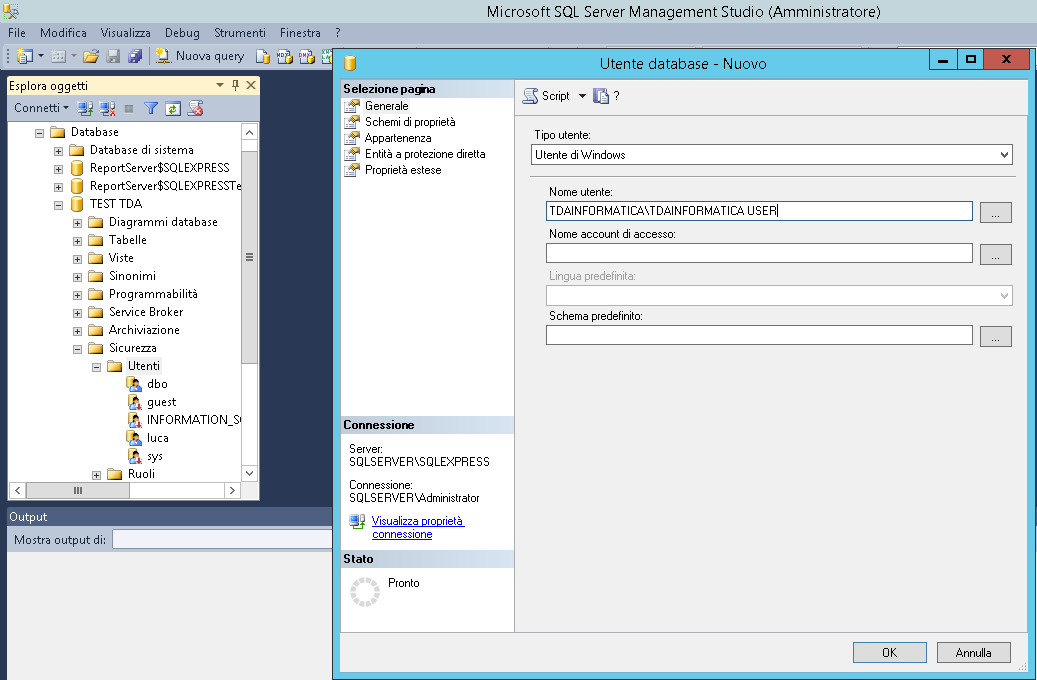1037x680 pixels.
Task: Click the Refresh icon in Esplora oggetti
Action: coord(173,108)
